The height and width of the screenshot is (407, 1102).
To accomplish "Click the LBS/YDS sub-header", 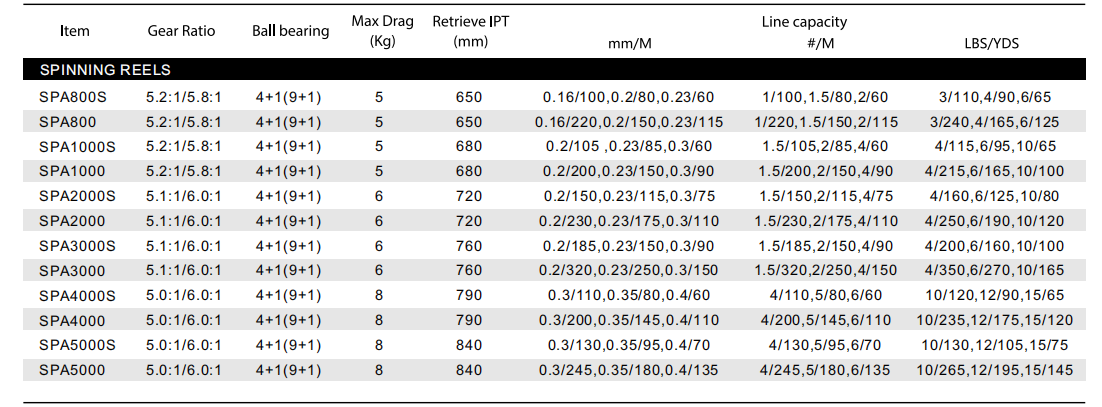I will [x=993, y=44].
